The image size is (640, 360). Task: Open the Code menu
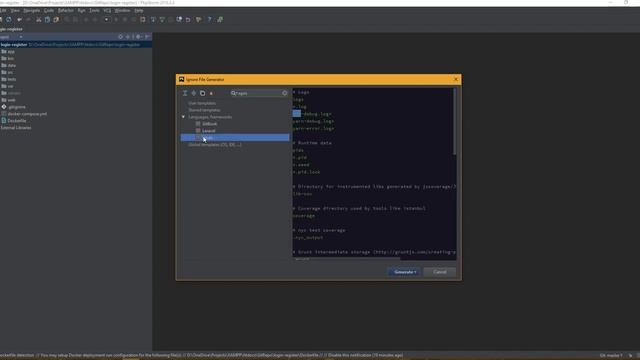click(x=49, y=10)
